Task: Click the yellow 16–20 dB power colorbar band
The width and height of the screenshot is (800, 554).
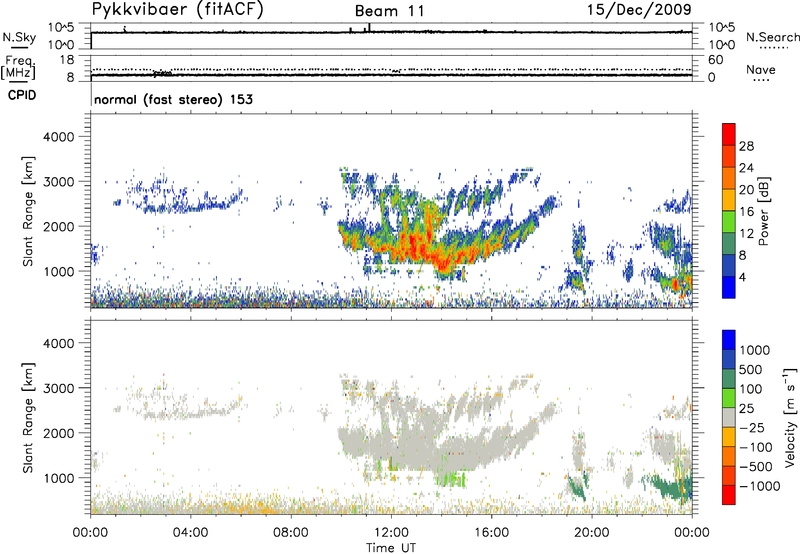Action: [729, 200]
